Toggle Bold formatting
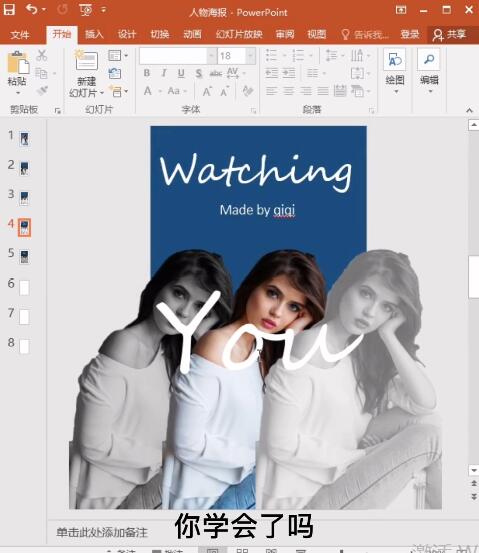The width and height of the screenshot is (479, 553). pyautogui.click(x=147, y=73)
